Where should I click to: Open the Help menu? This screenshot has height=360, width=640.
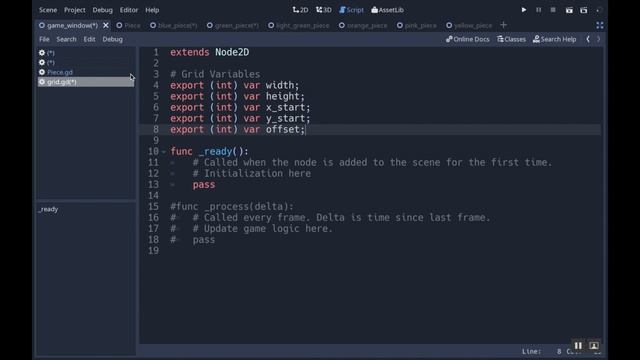pyautogui.click(x=152, y=10)
